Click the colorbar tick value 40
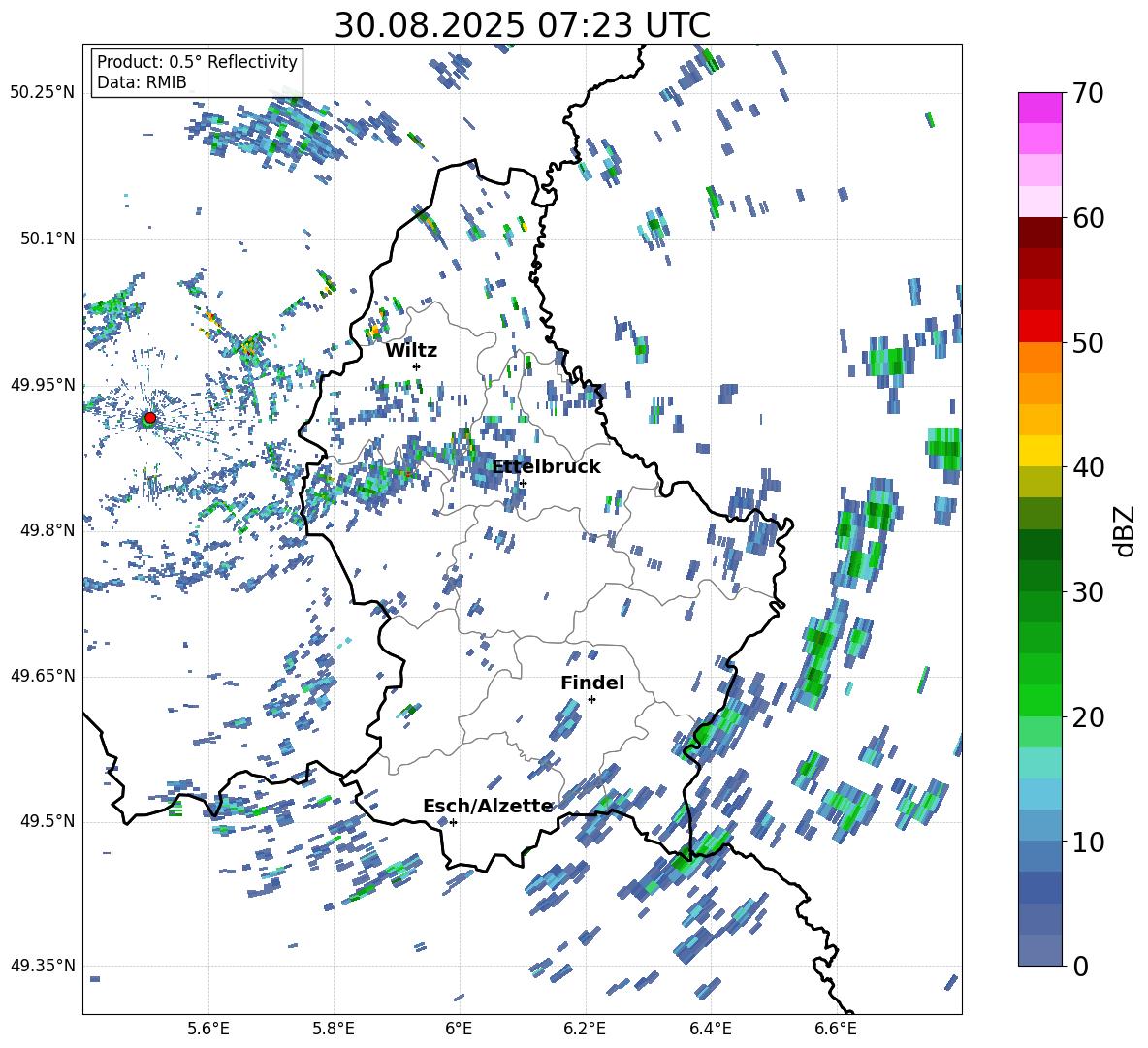 click(1089, 467)
